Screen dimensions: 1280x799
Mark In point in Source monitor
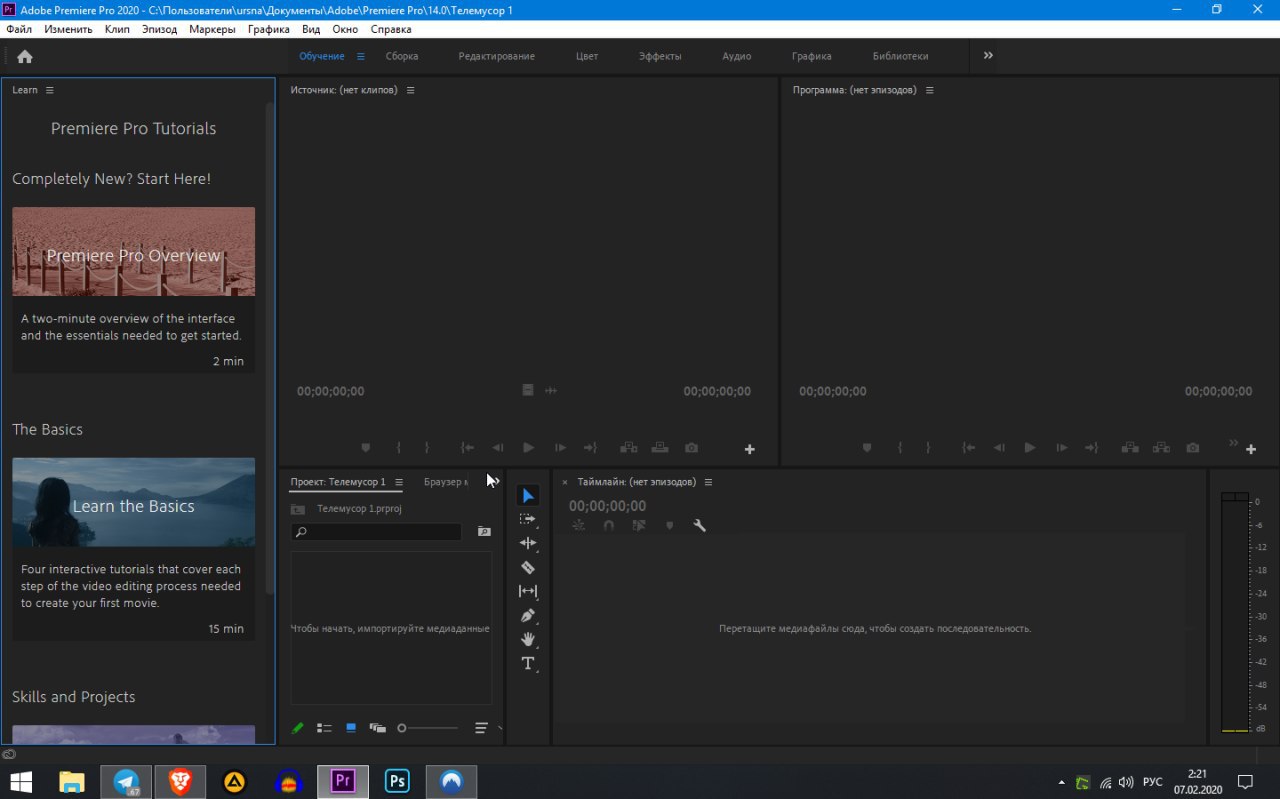pyautogui.click(x=398, y=448)
